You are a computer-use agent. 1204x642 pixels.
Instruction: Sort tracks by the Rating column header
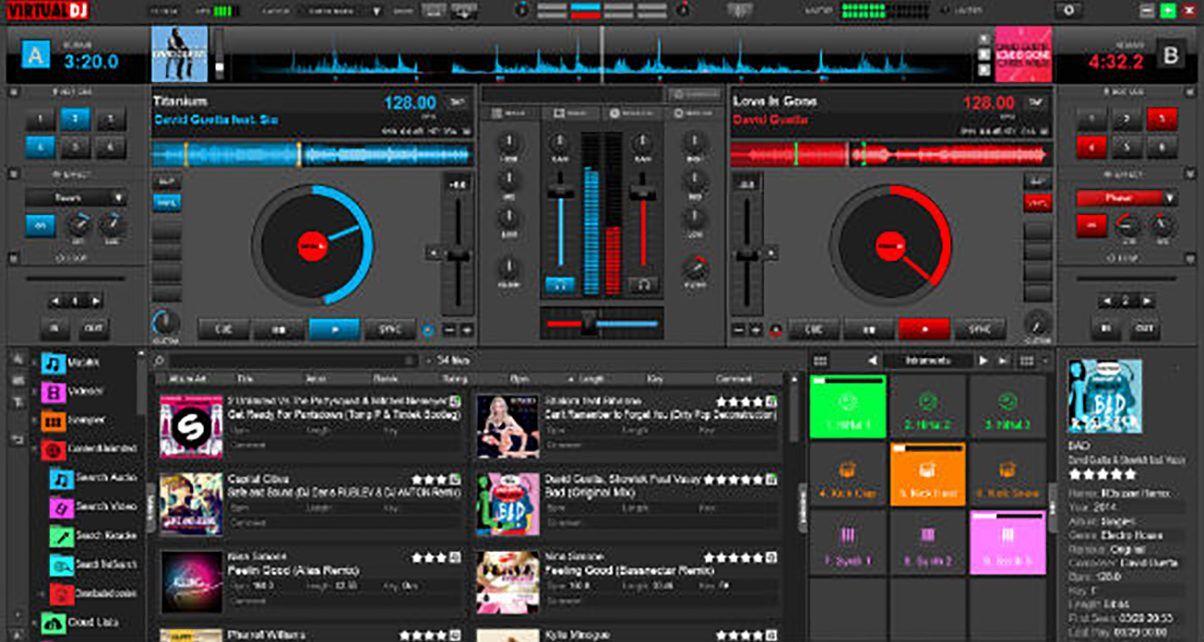click(453, 379)
